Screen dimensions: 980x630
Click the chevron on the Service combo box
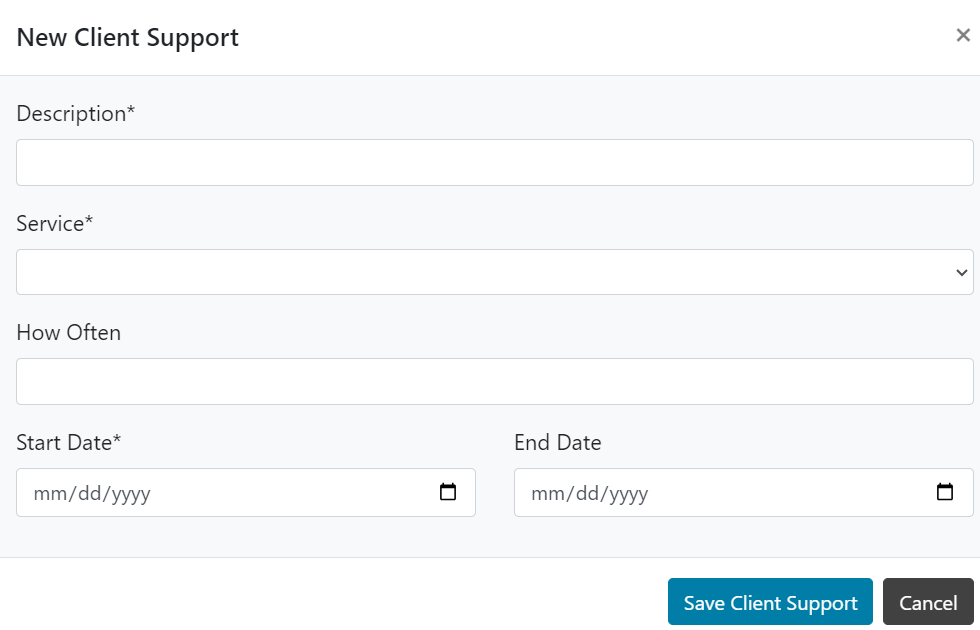coord(961,271)
